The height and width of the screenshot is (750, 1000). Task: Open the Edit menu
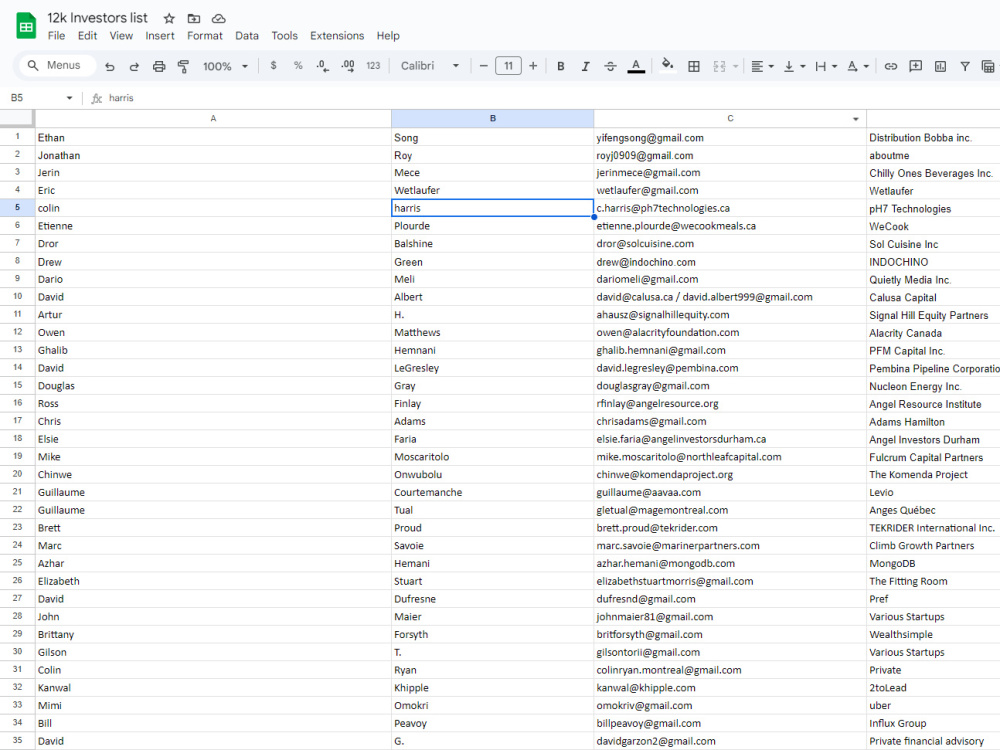tap(87, 36)
